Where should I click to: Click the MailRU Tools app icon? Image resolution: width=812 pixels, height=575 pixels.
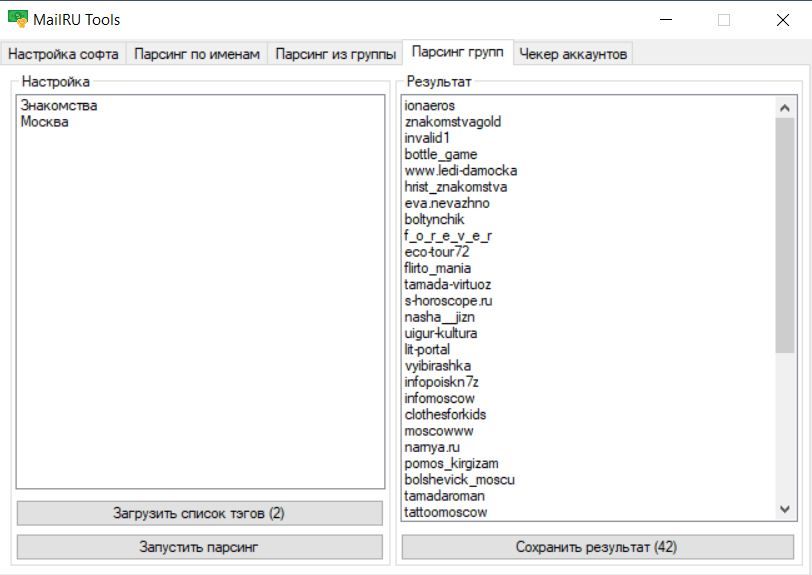point(17,19)
